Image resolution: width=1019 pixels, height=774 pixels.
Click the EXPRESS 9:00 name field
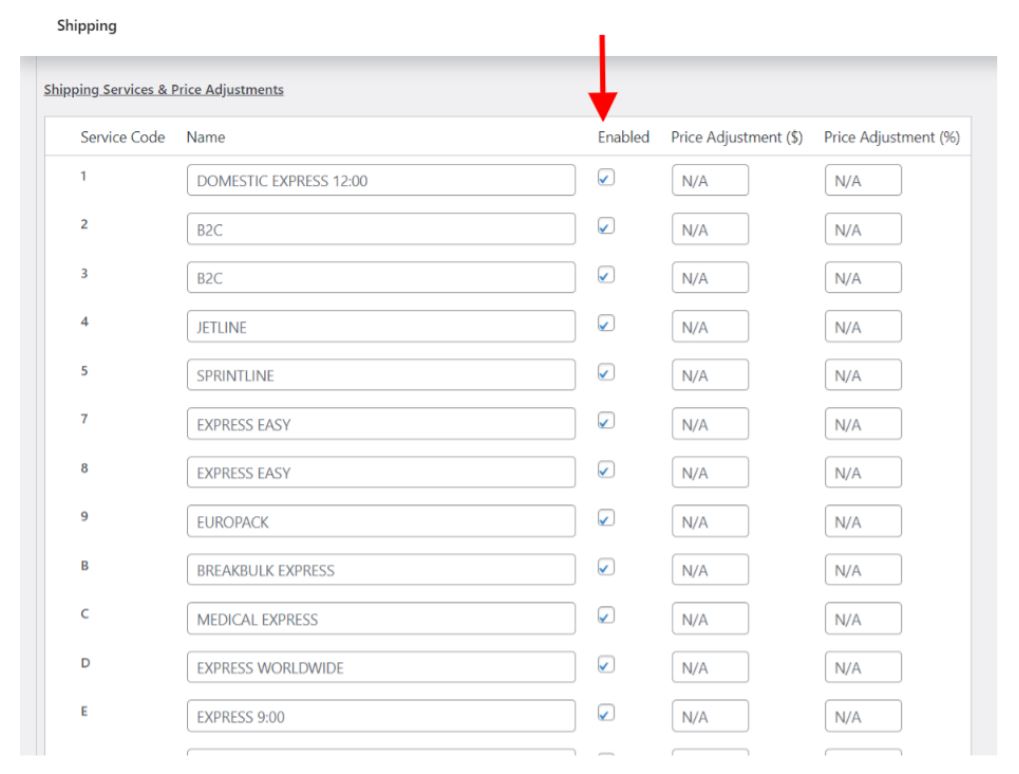tap(381, 716)
